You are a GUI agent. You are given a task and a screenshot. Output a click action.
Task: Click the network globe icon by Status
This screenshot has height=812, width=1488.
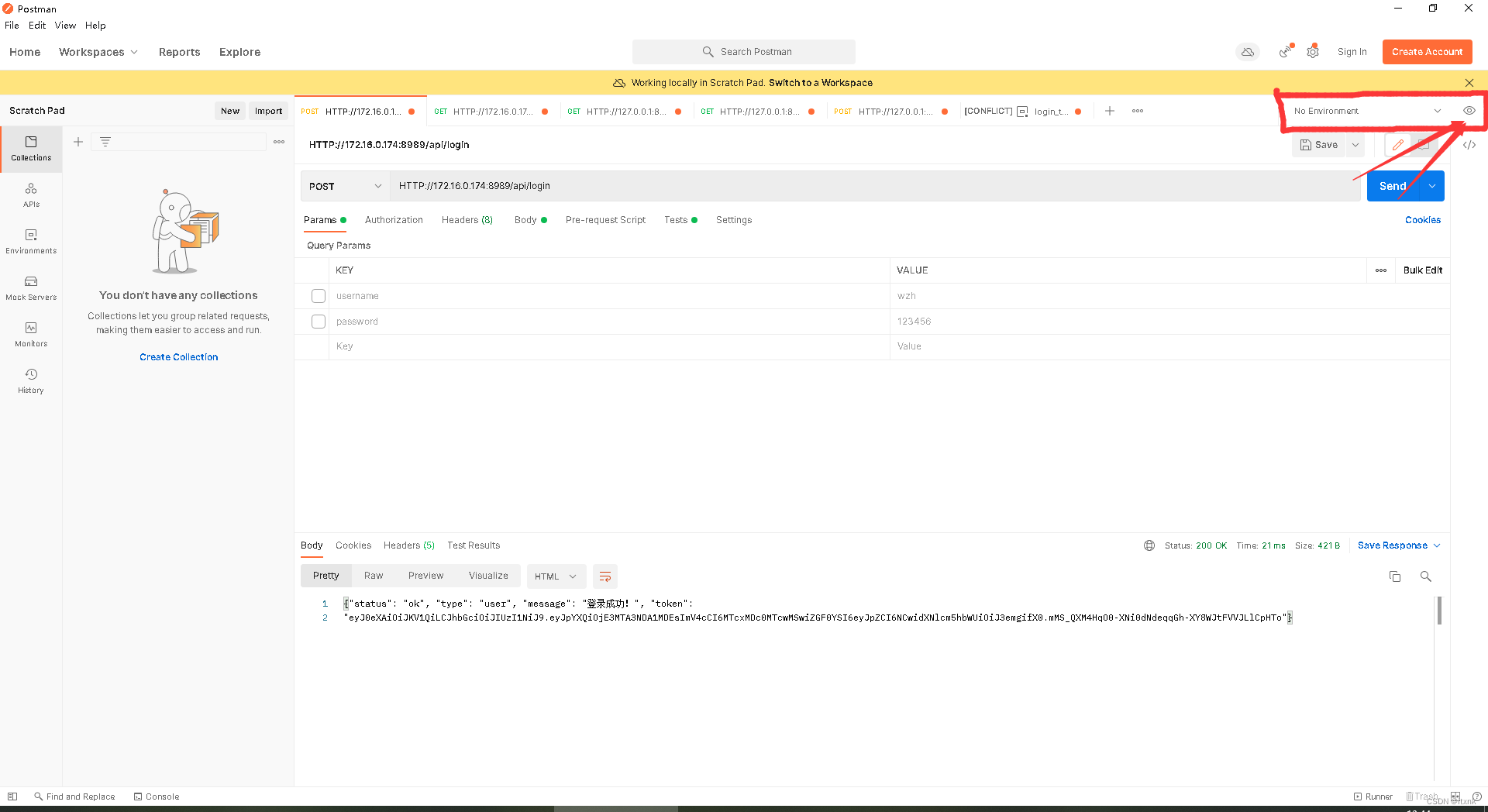point(1149,545)
